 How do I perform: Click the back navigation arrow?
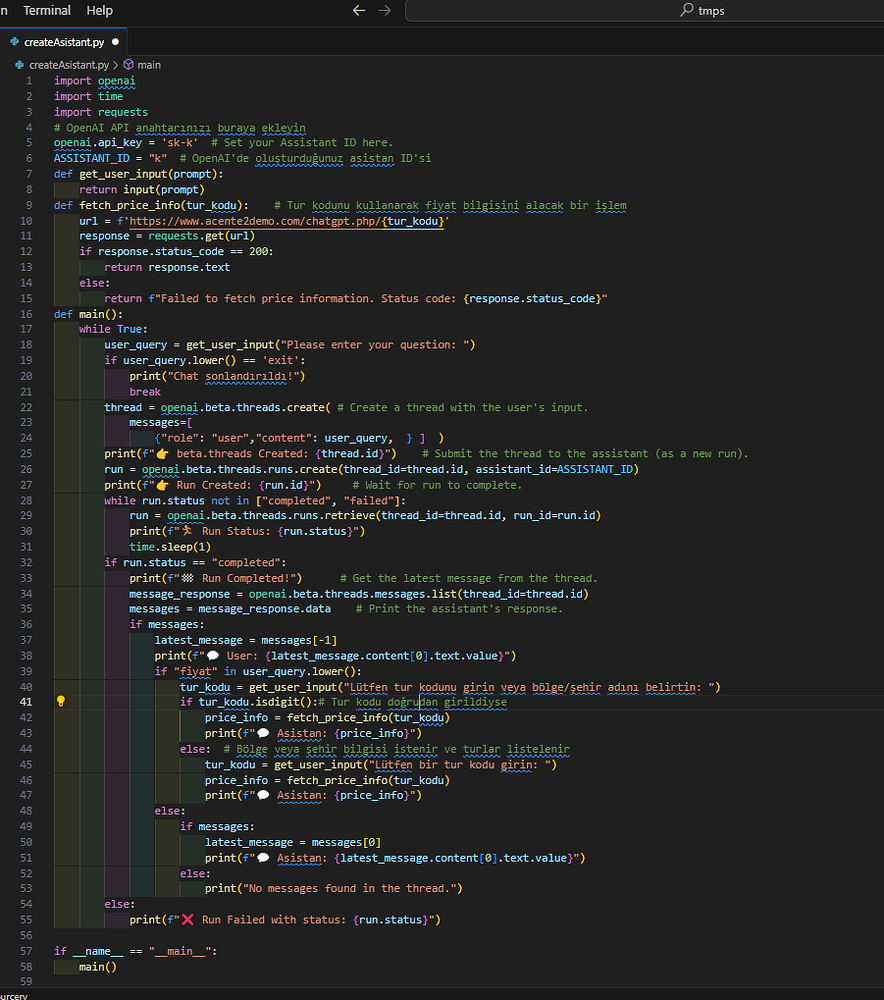(x=359, y=10)
